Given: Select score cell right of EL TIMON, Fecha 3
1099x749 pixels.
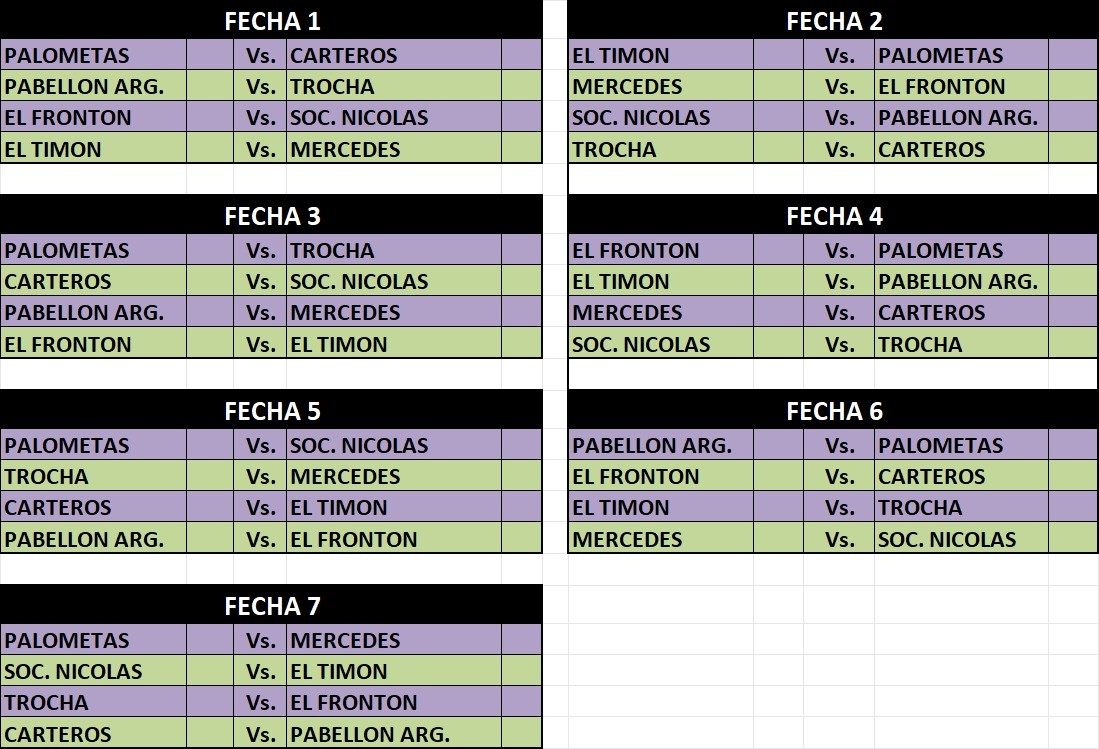Looking at the screenshot, I should click(x=521, y=345).
